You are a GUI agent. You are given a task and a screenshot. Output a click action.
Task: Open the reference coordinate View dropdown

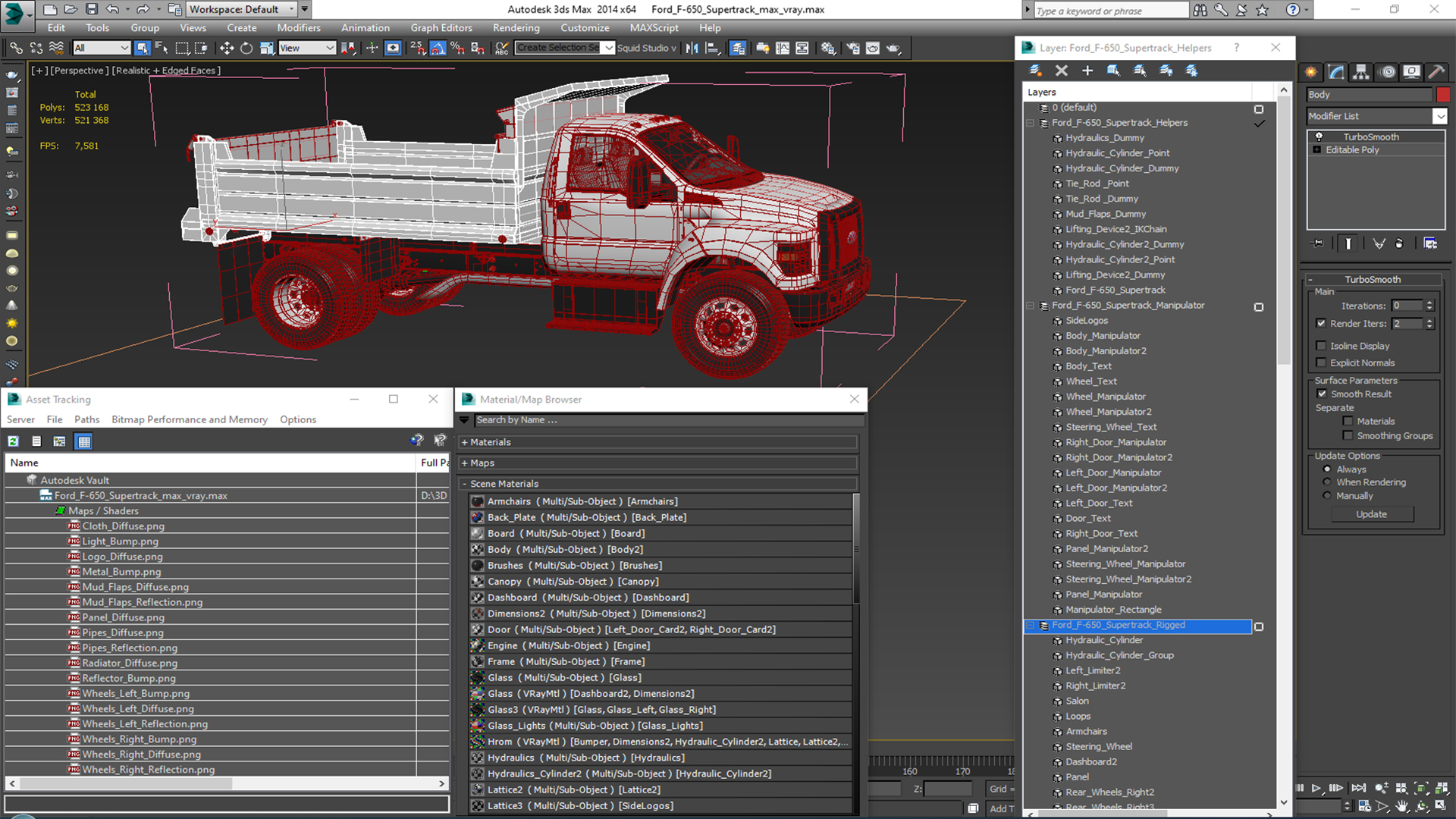pyautogui.click(x=307, y=48)
